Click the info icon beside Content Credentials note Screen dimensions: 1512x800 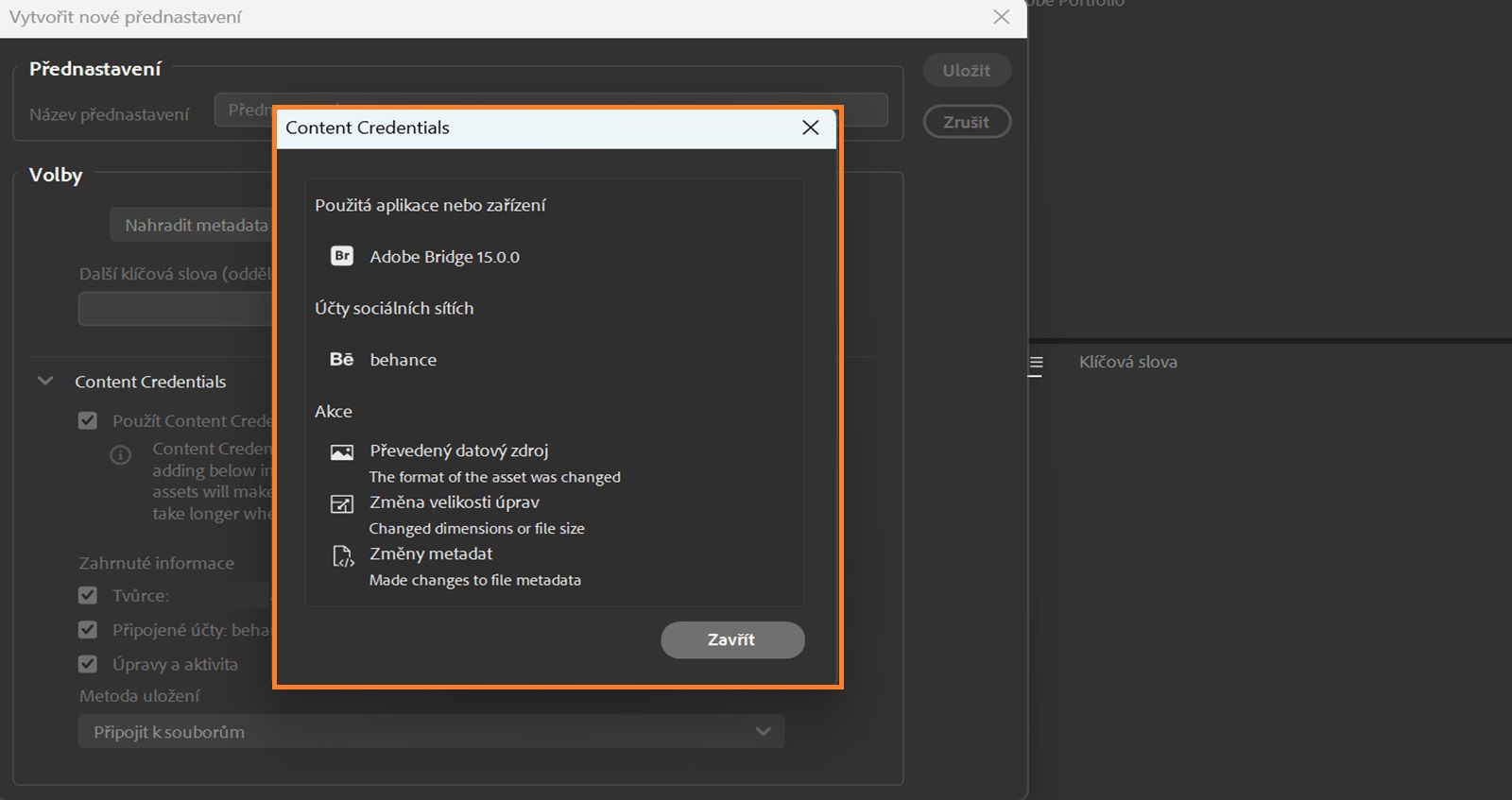click(121, 455)
